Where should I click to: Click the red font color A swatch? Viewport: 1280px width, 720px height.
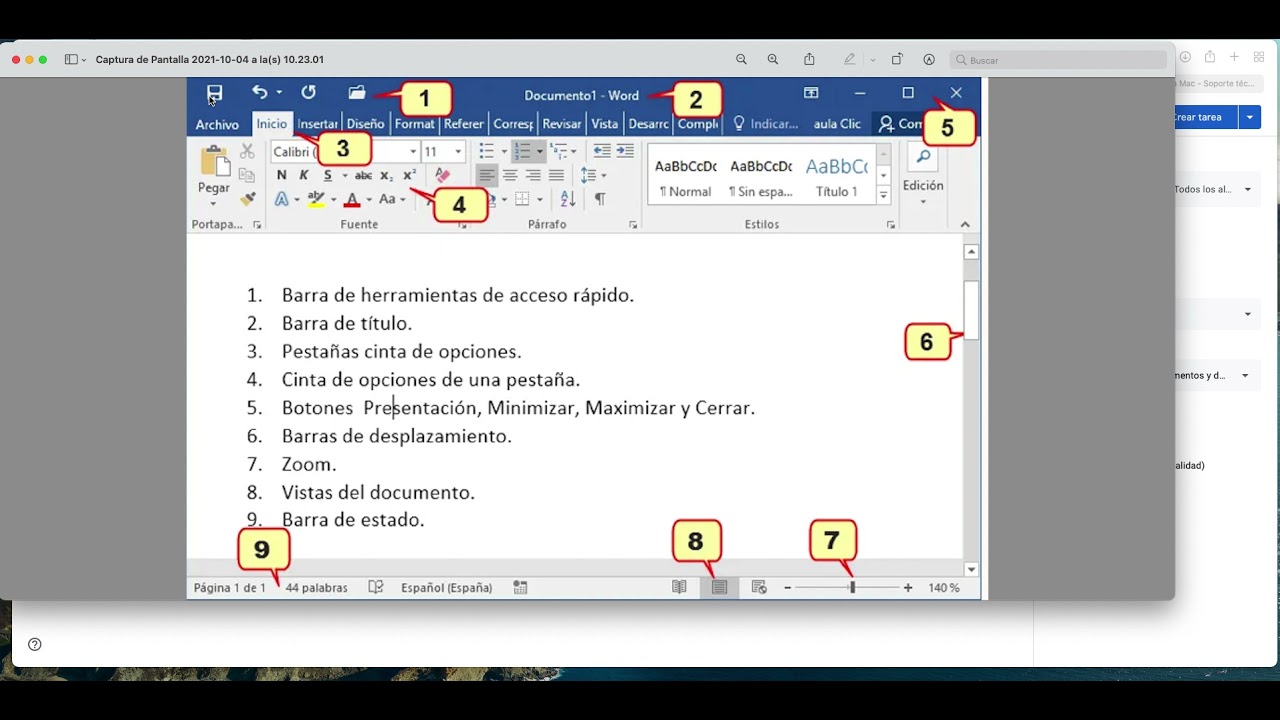tap(351, 199)
